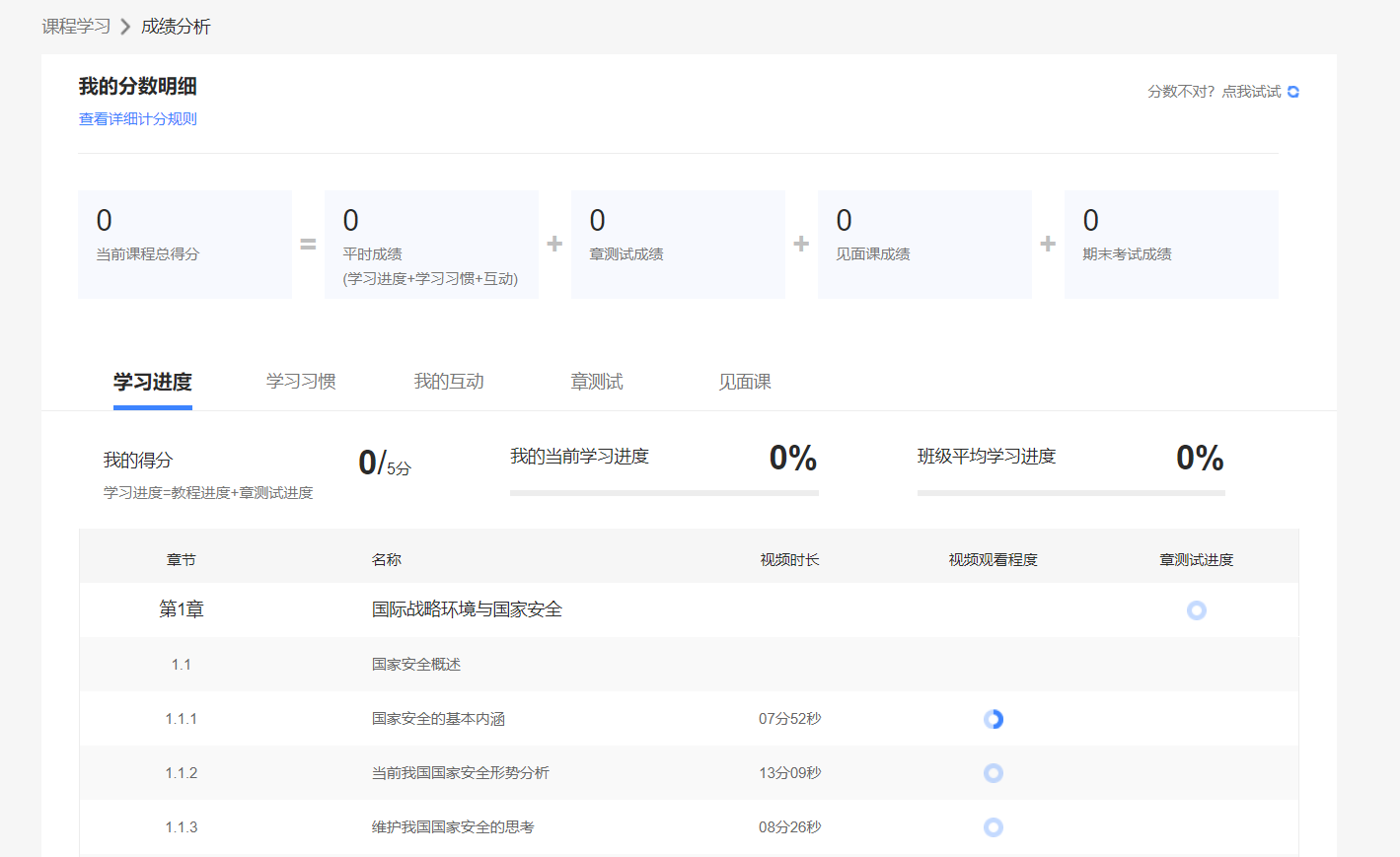Click the duration 13分09秒
Image resolution: width=1400 pixels, height=857 pixels.
pyautogui.click(x=789, y=773)
